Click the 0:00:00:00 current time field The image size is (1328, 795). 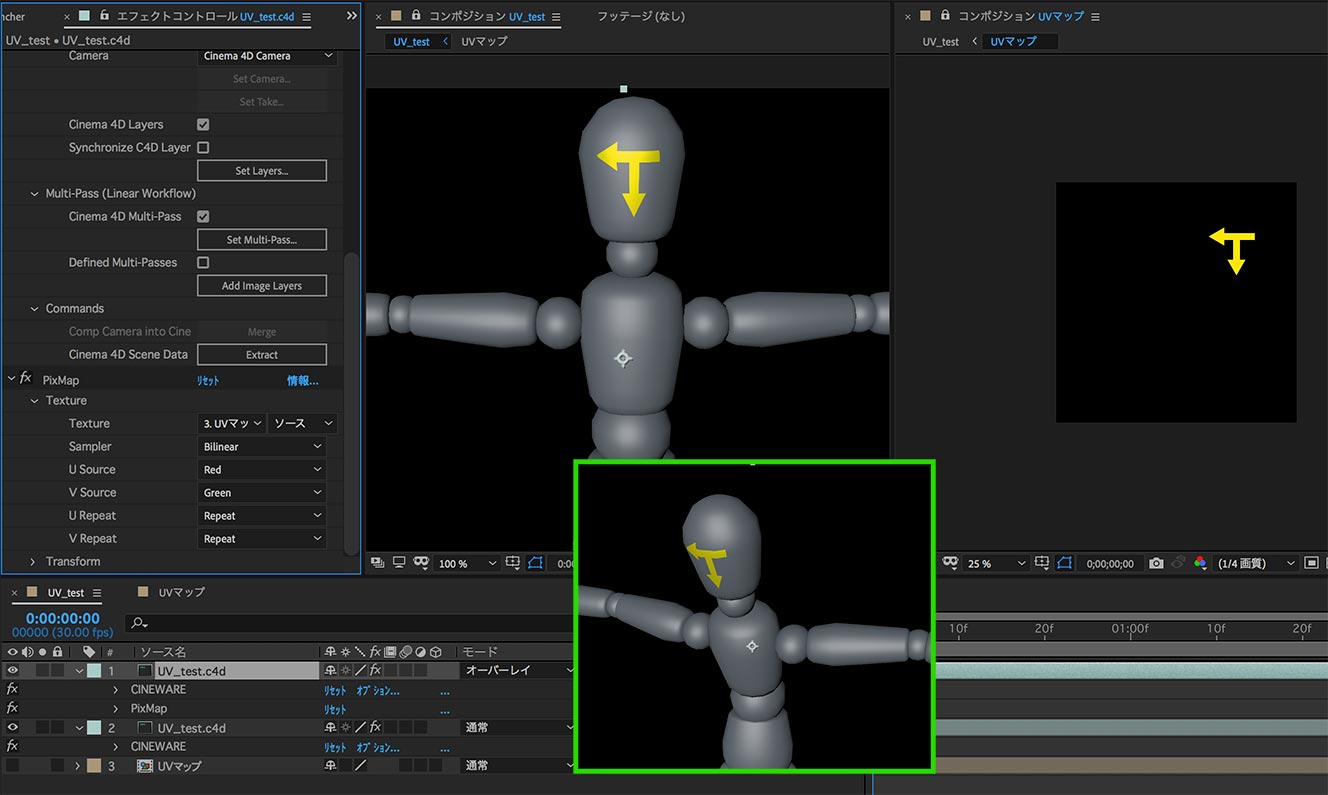pos(63,619)
